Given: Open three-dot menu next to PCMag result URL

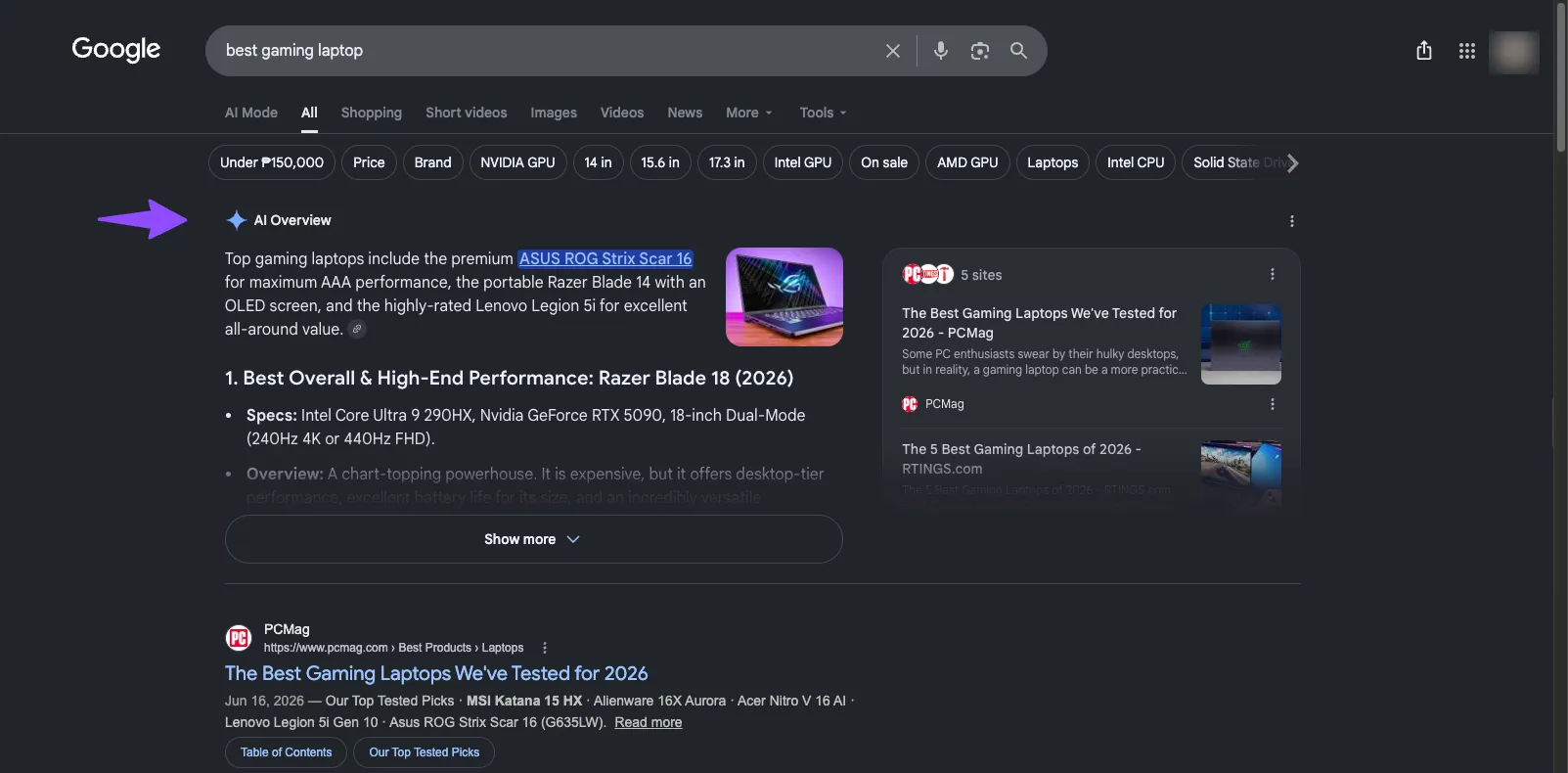Looking at the screenshot, I should pyautogui.click(x=545, y=648).
